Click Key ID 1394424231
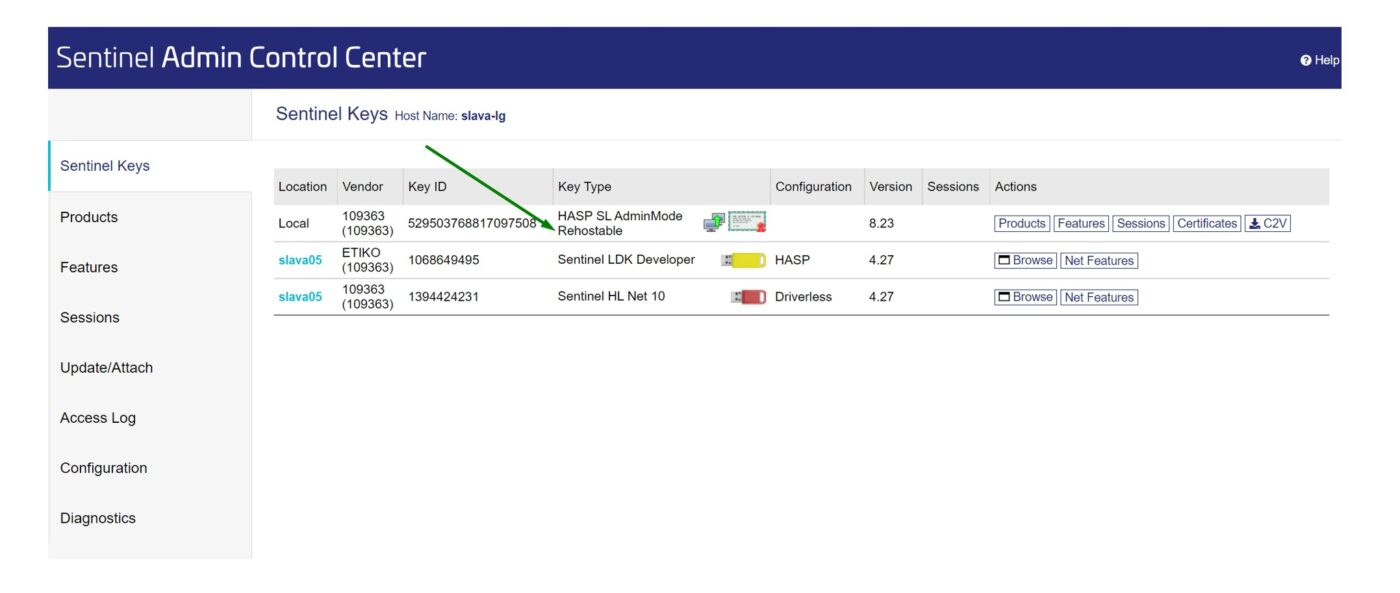Viewport: 1400px width, 593px height. 443,297
